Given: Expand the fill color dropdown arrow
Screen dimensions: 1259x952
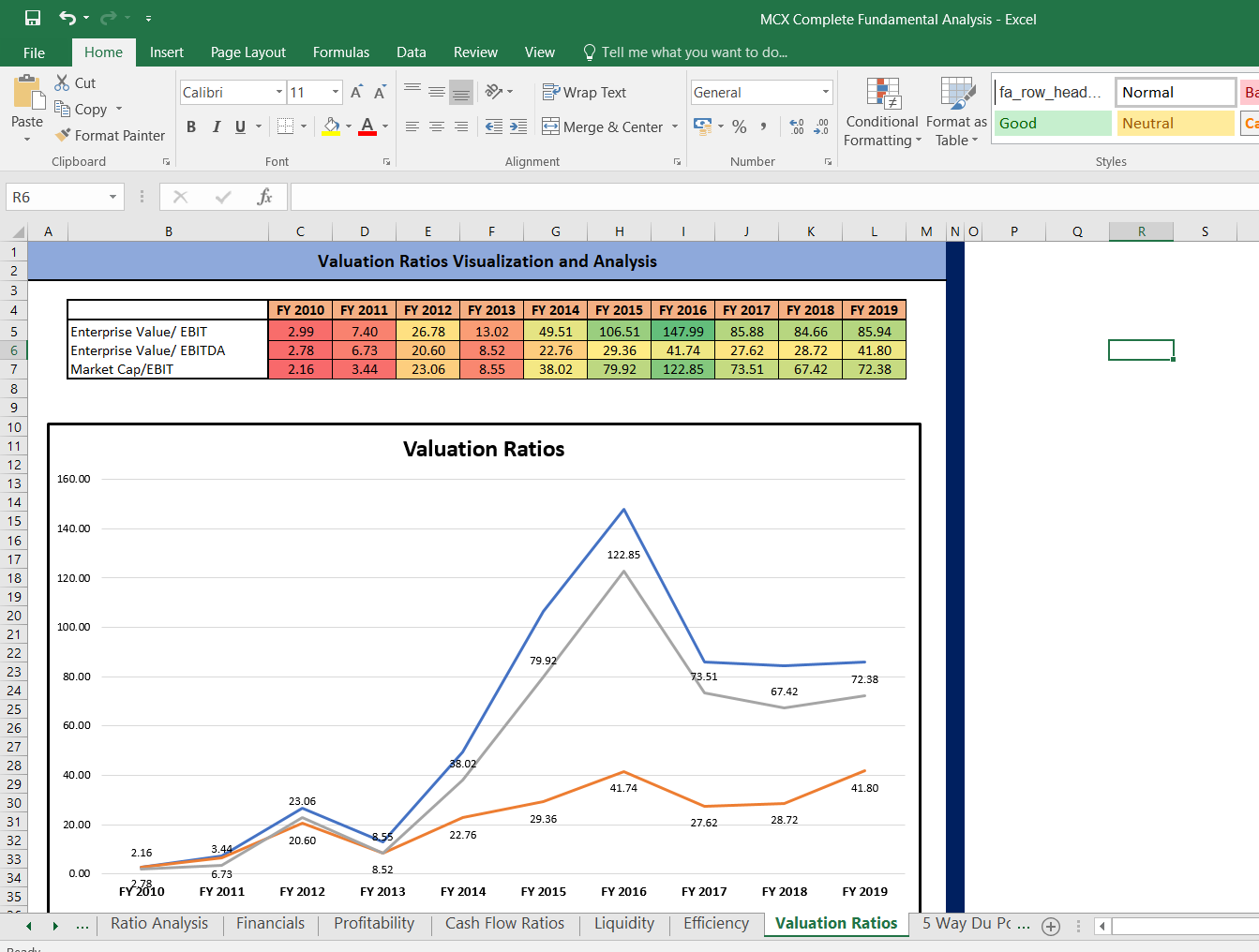Looking at the screenshot, I should coord(349,126).
